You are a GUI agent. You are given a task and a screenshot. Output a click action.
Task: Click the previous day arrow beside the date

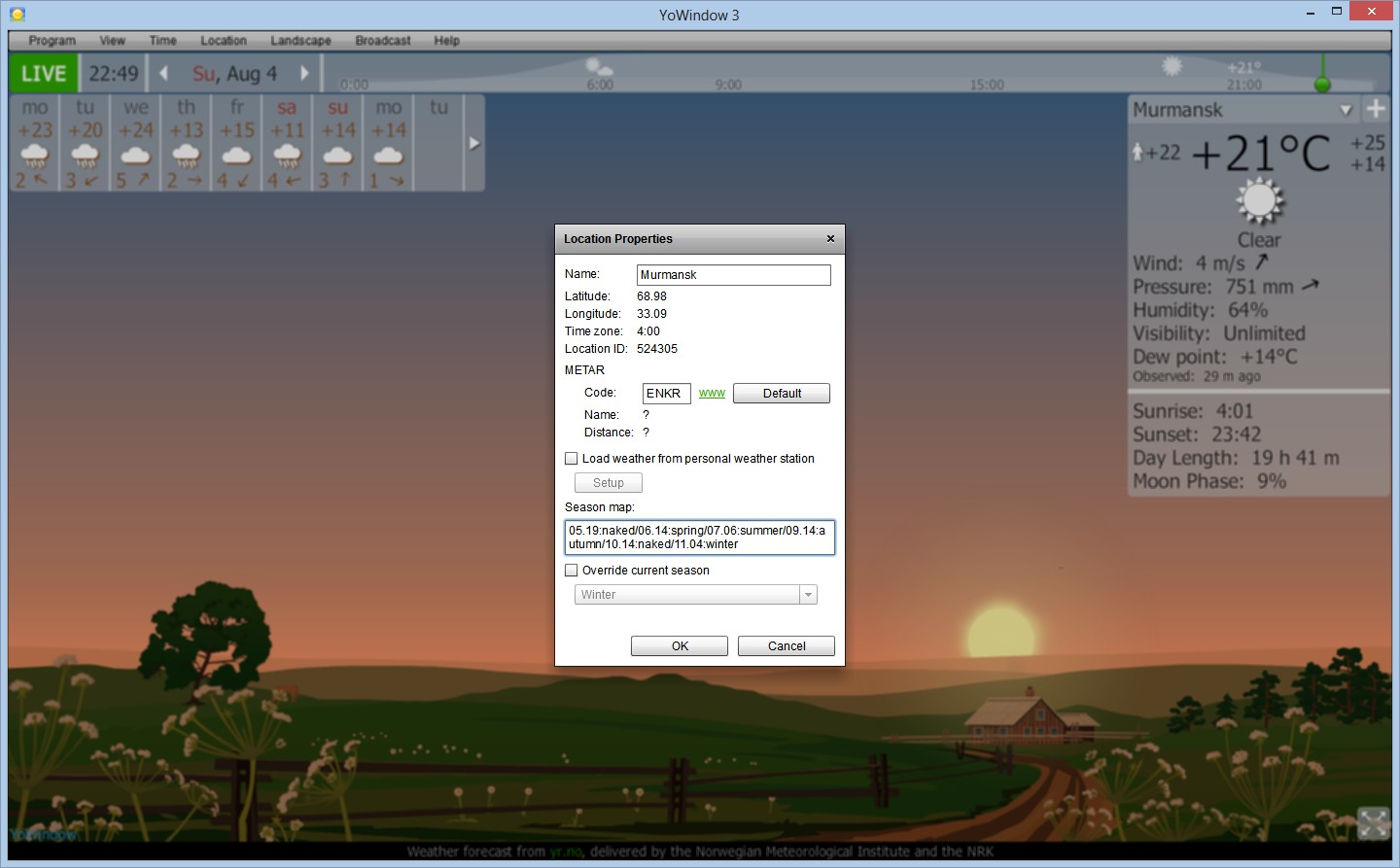point(164,74)
